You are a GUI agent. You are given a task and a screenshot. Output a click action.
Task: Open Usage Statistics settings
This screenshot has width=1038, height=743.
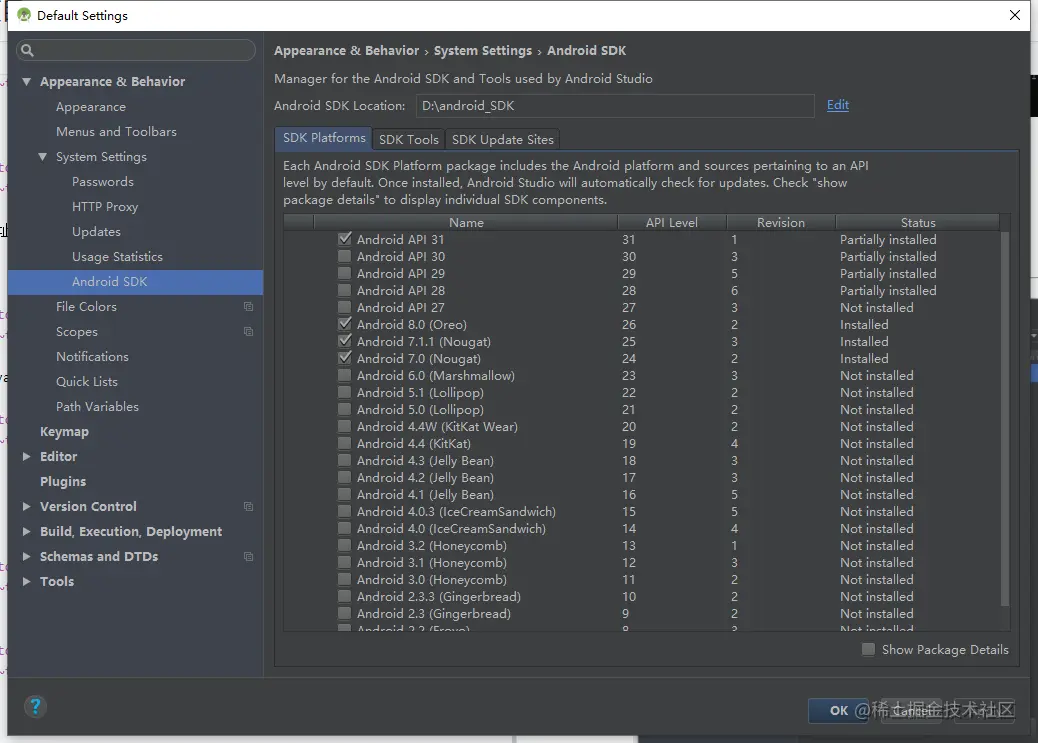coord(117,257)
